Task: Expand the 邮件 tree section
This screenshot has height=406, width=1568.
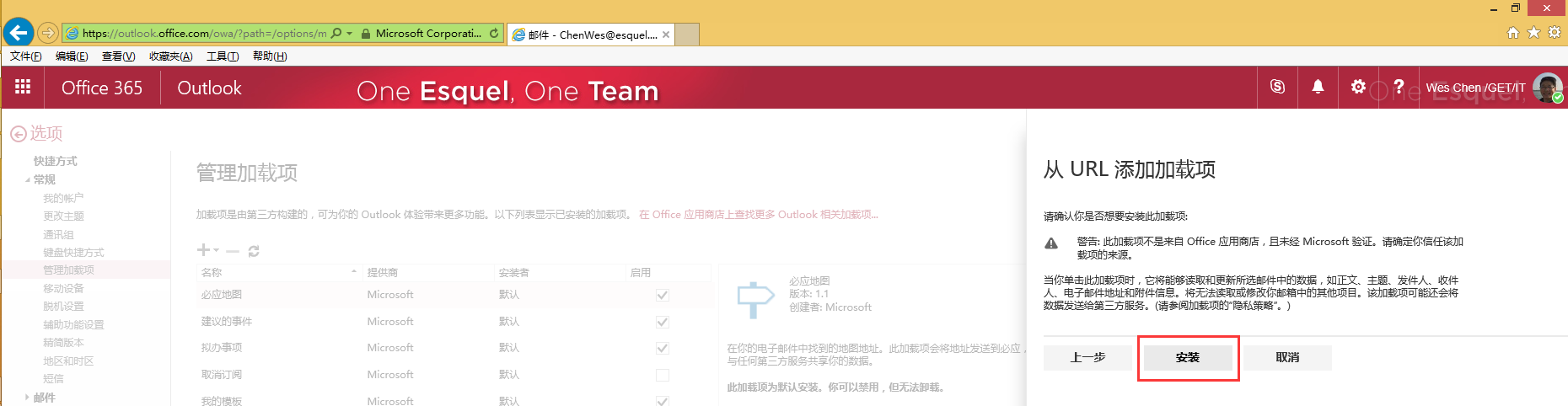Action: (27, 398)
